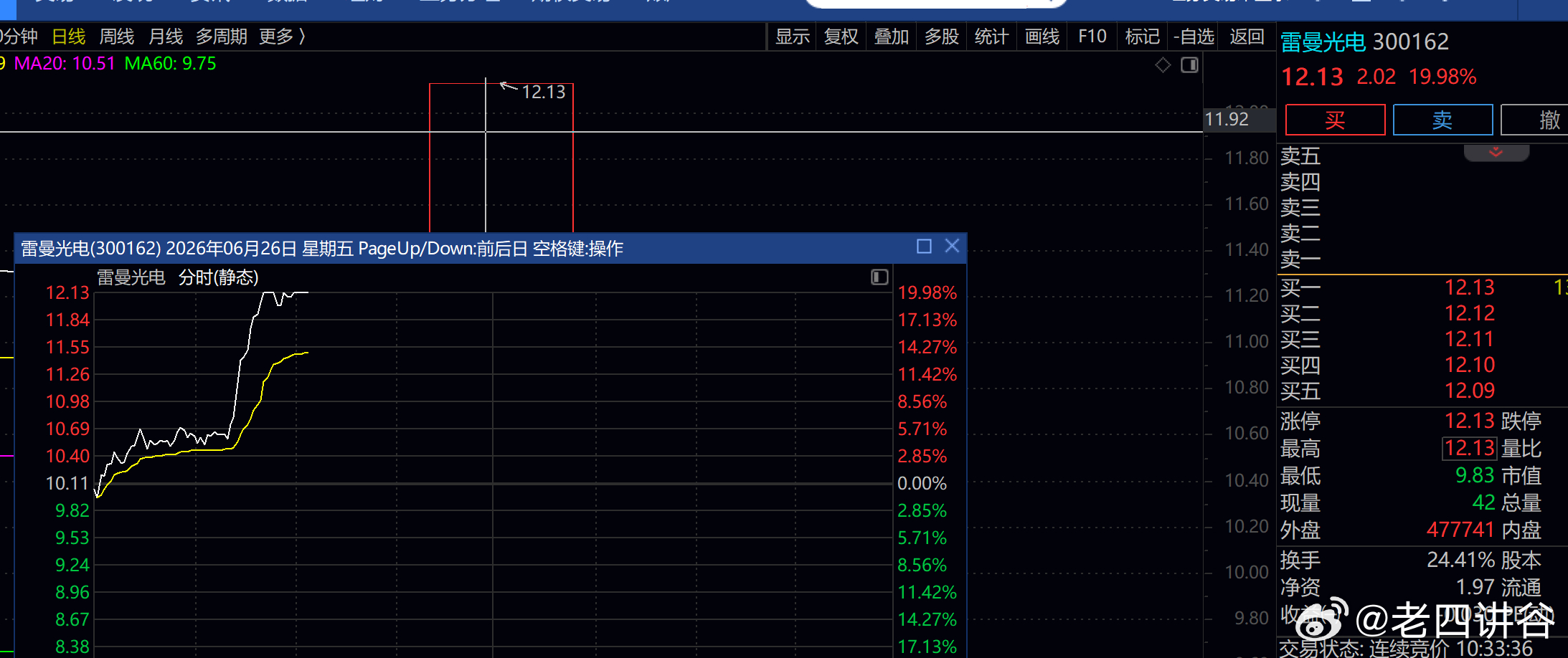
Task: Toggle panel icon in 分时 popup
Action: tap(880, 277)
